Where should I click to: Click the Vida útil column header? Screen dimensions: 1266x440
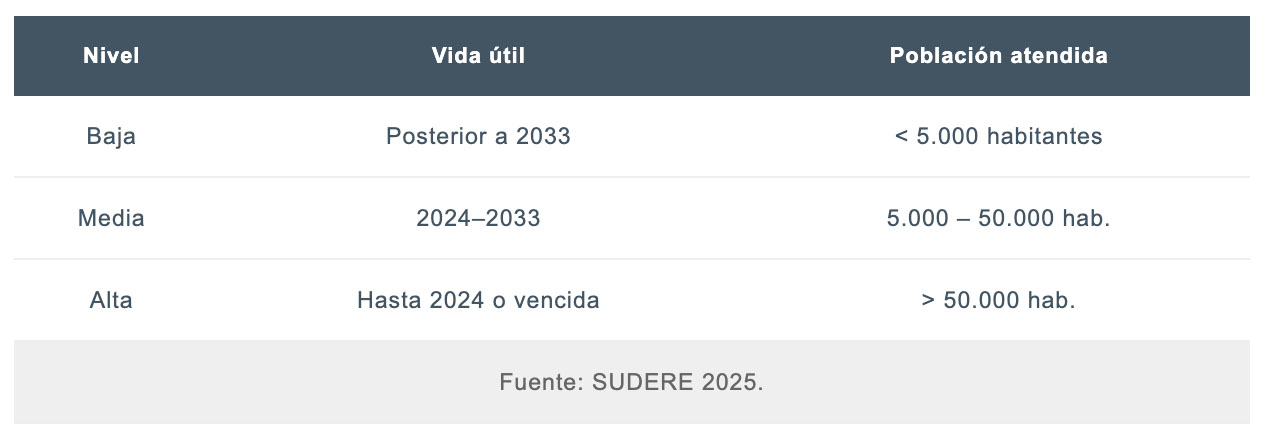click(x=478, y=56)
